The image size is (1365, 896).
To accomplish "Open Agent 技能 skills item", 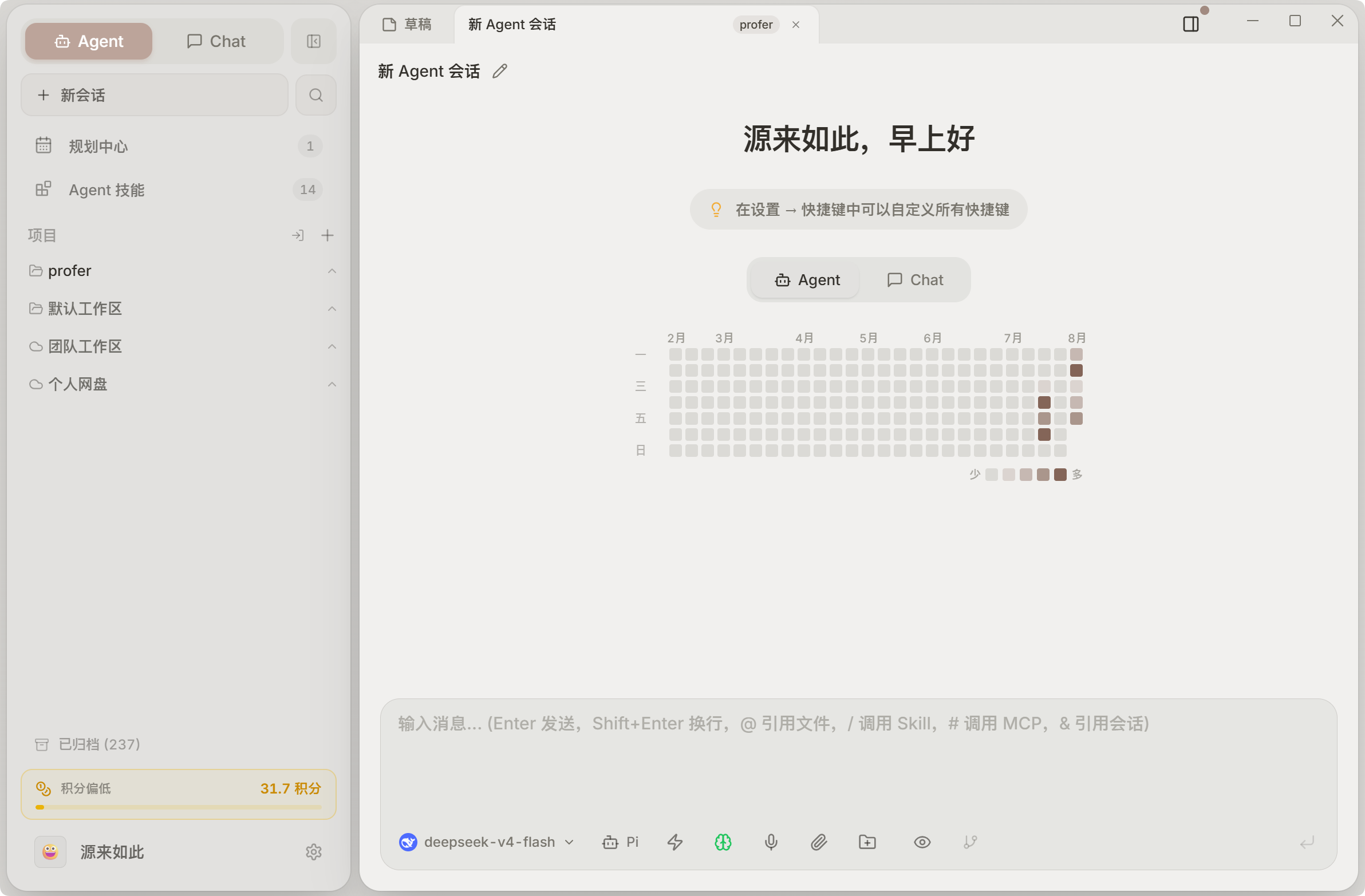I will pyautogui.click(x=178, y=190).
